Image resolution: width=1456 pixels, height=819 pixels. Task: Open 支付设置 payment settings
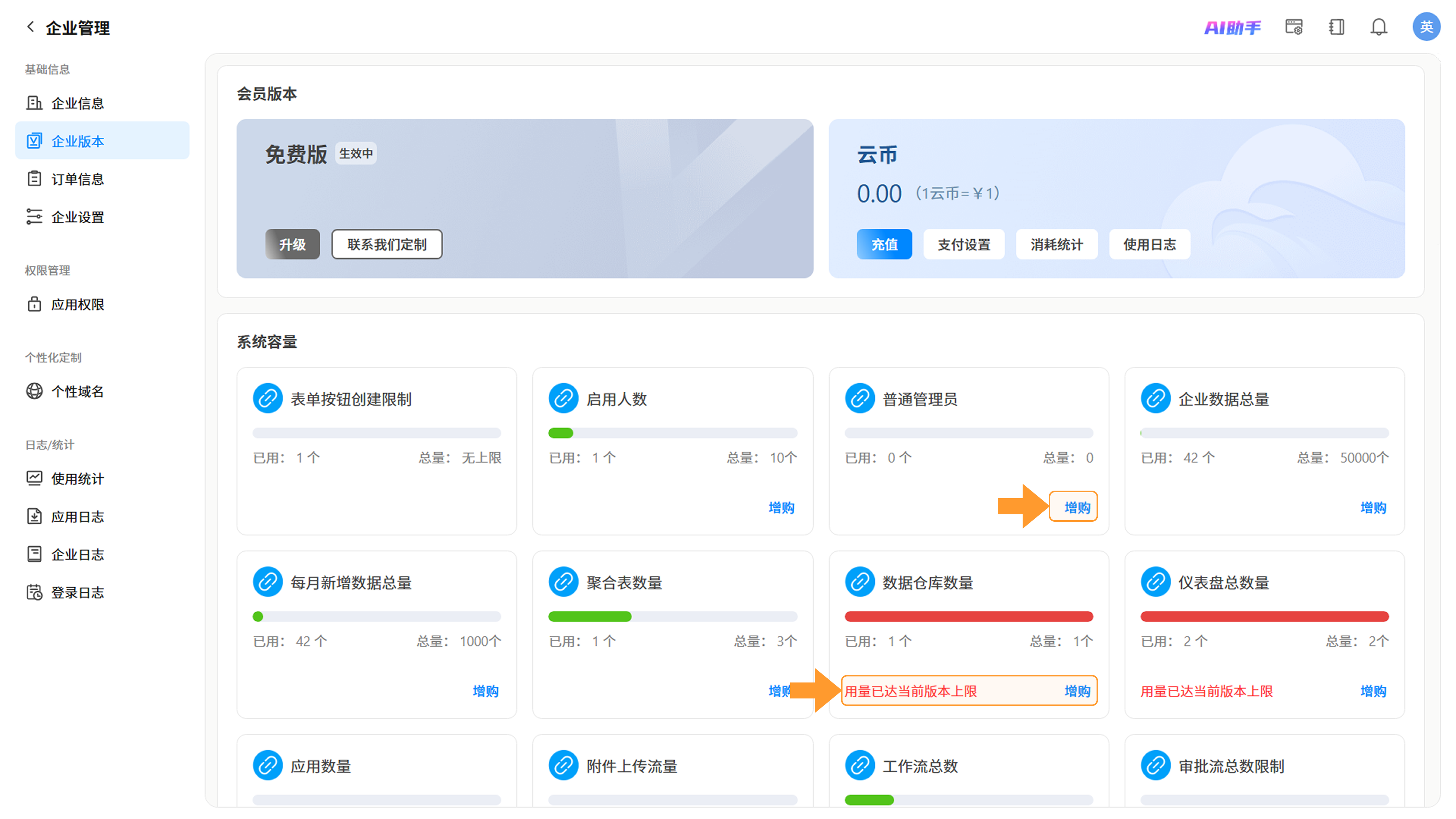click(964, 244)
